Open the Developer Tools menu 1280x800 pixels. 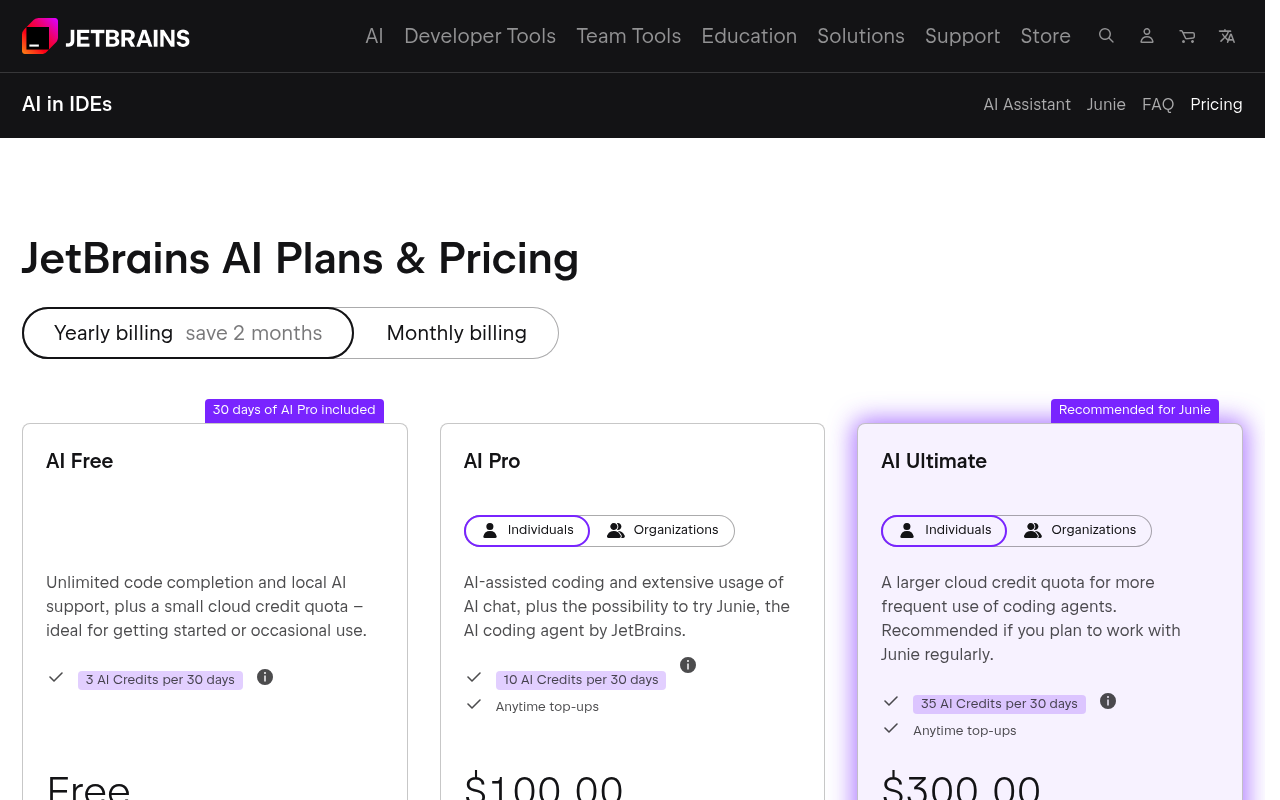[480, 36]
